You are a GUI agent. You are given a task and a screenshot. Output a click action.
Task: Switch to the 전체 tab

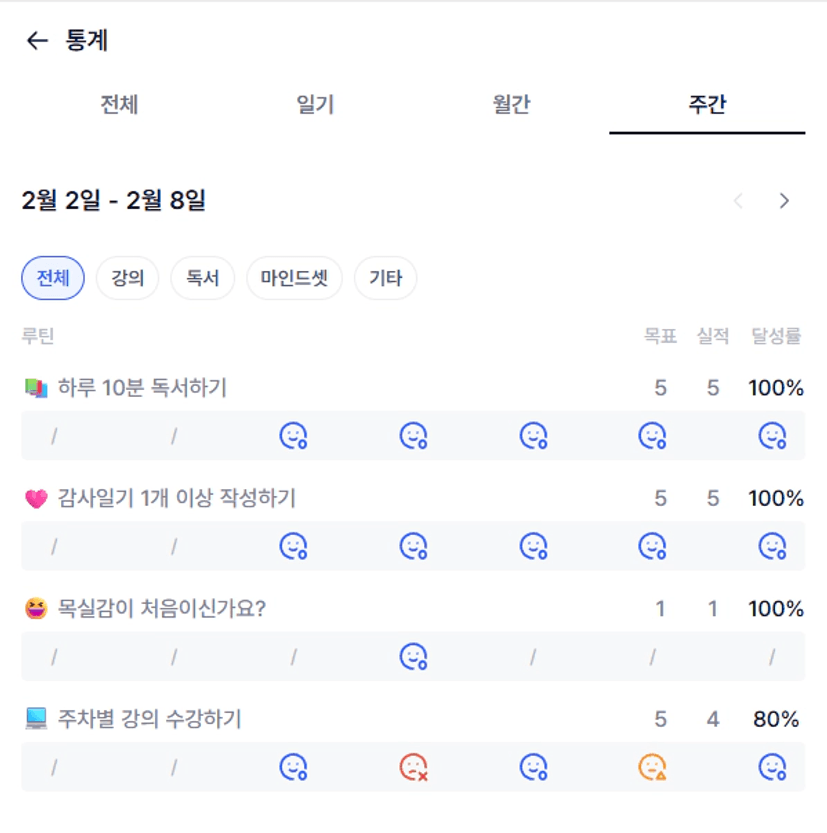point(119,104)
